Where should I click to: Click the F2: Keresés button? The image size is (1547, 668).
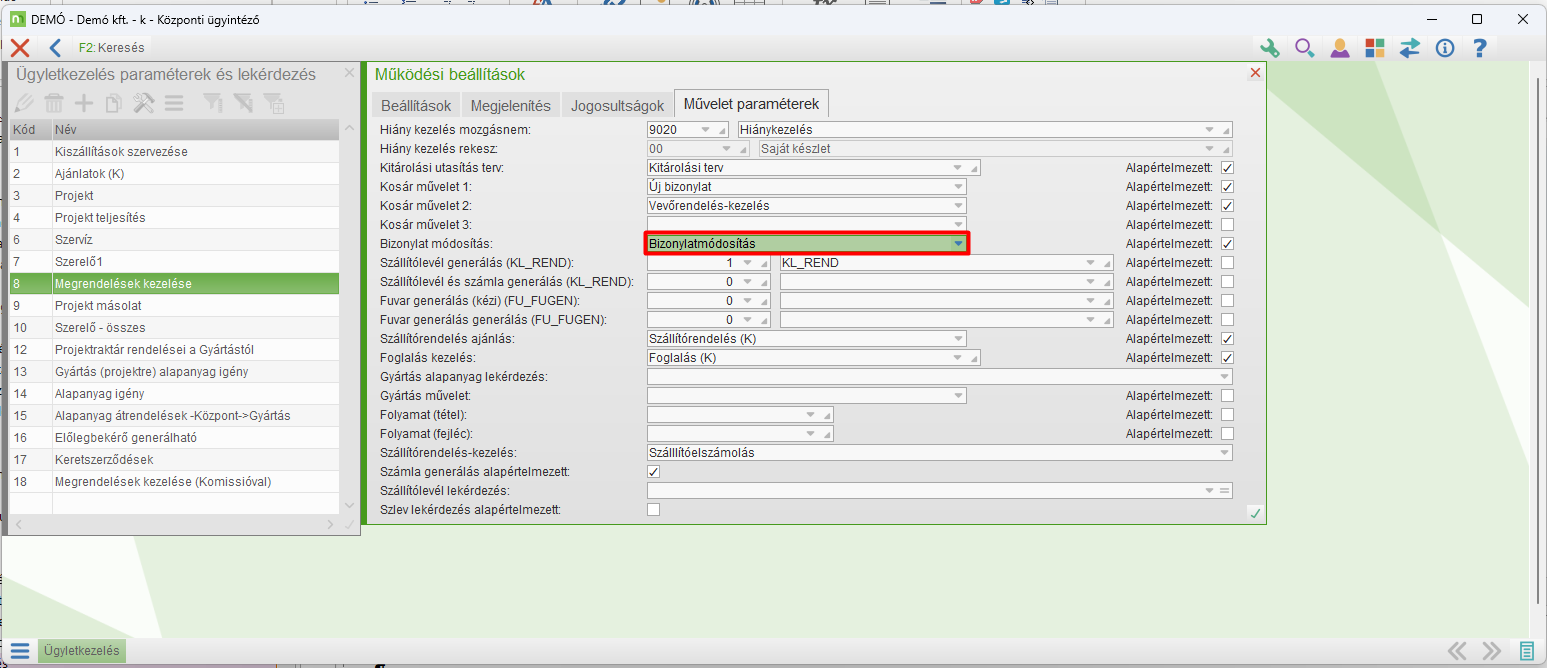[111, 47]
